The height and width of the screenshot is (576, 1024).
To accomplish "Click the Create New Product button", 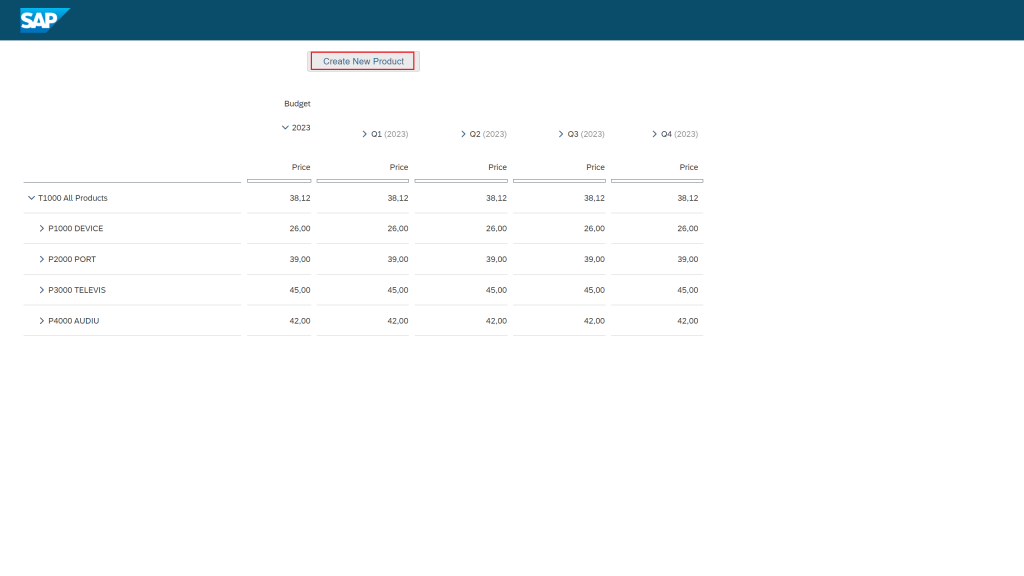I will (363, 61).
